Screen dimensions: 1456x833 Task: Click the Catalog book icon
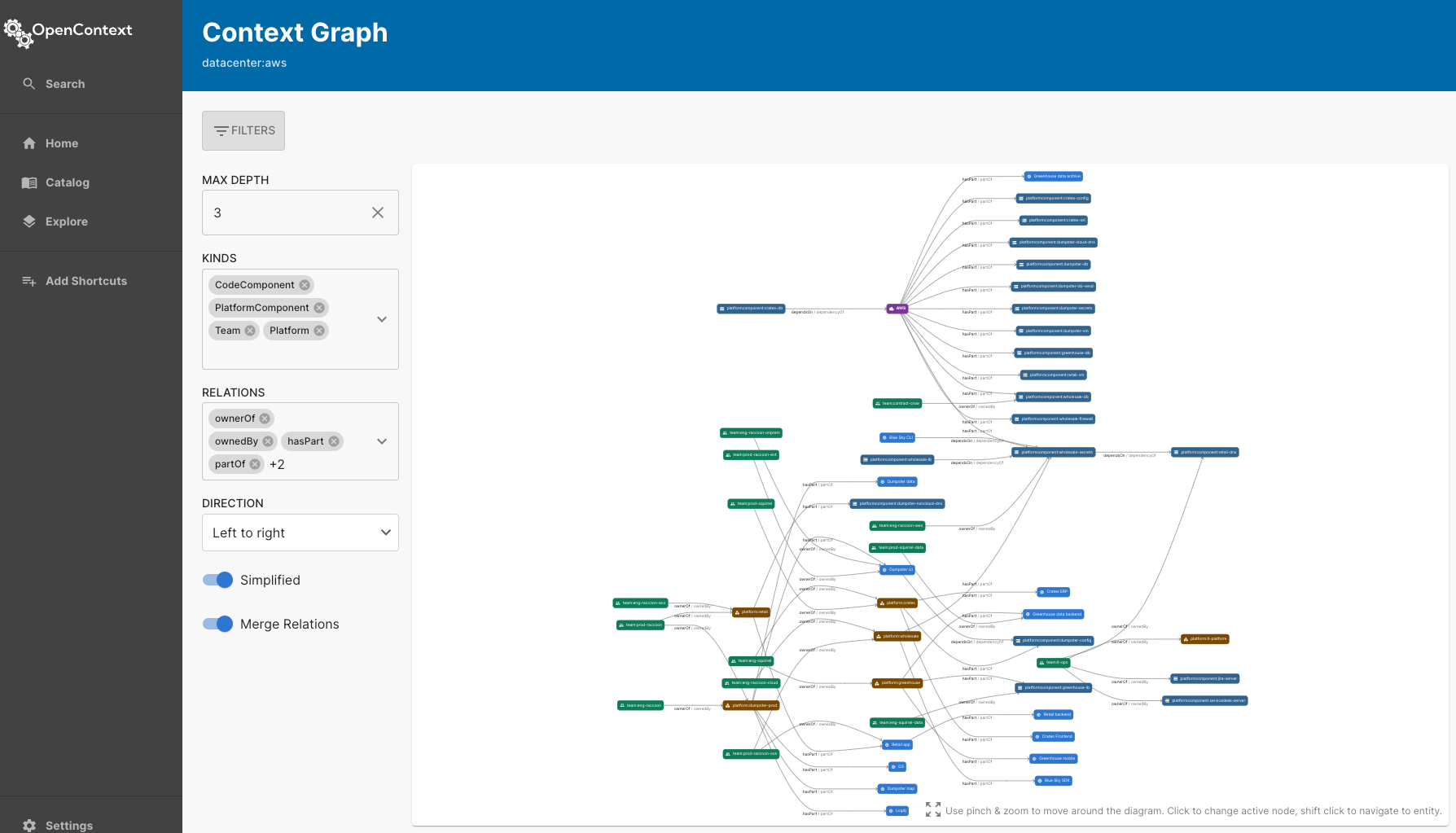29,182
